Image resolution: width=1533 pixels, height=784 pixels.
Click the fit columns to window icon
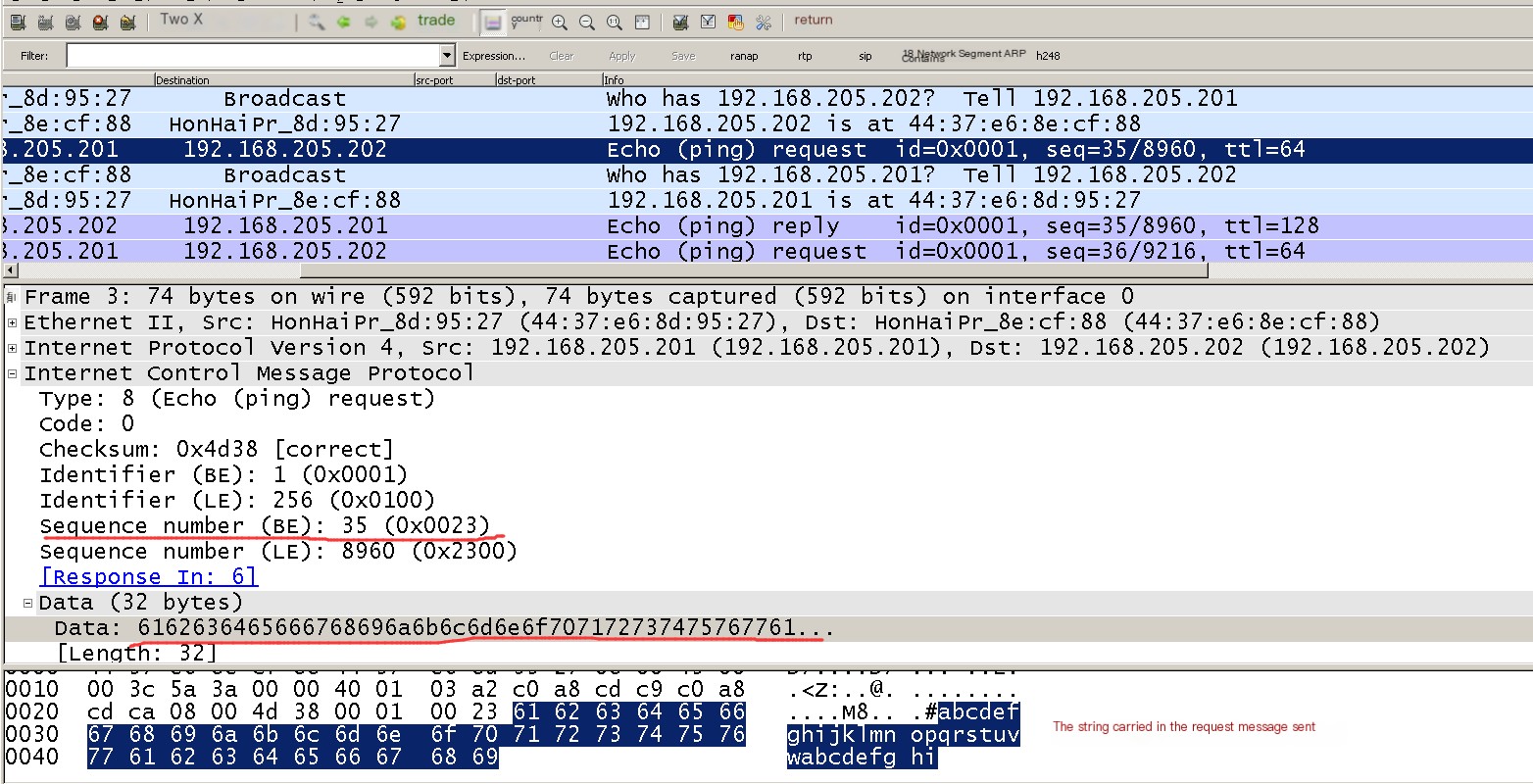641,21
